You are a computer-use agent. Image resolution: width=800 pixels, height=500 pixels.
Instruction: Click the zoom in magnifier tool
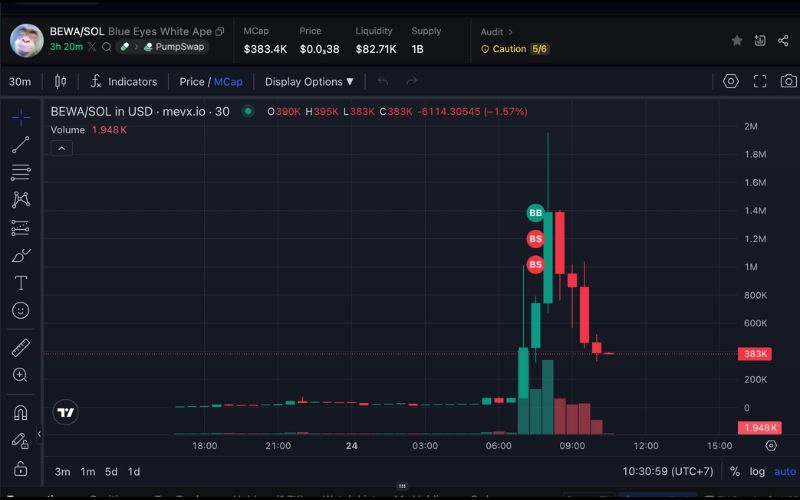coord(20,375)
